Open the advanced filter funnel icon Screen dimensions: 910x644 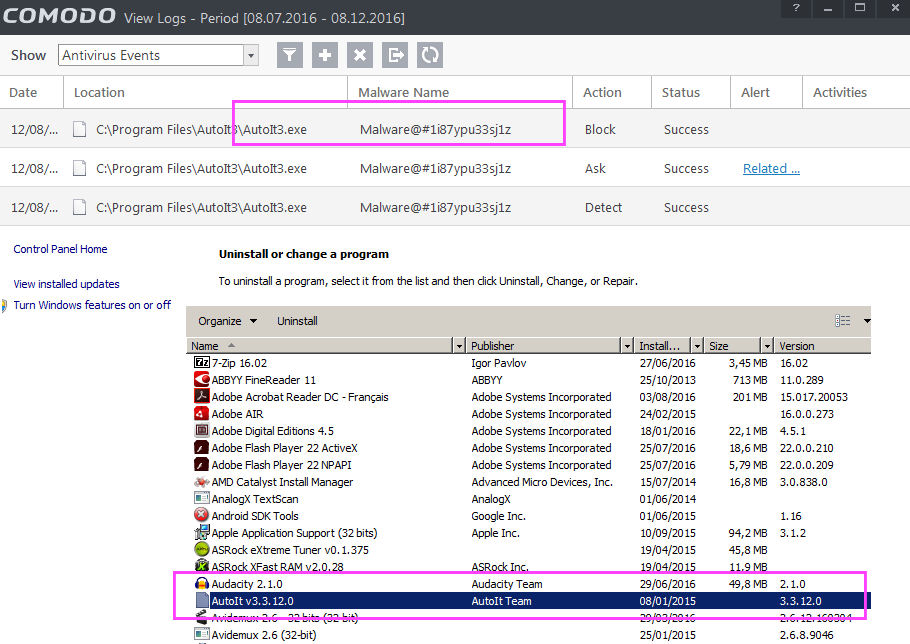(x=290, y=55)
